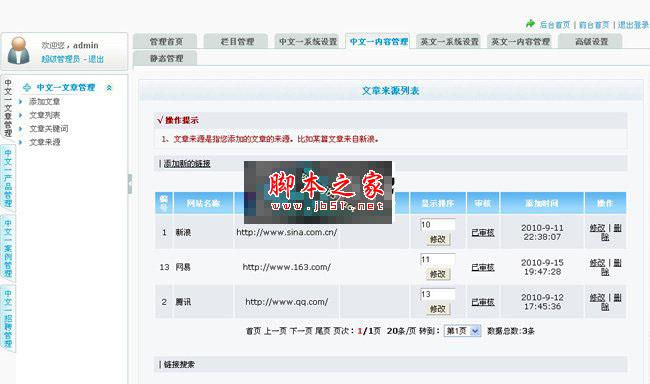The height and width of the screenshot is (384, 650).
Task: Click the 首页 pagination link
Action: coord(253,331)
